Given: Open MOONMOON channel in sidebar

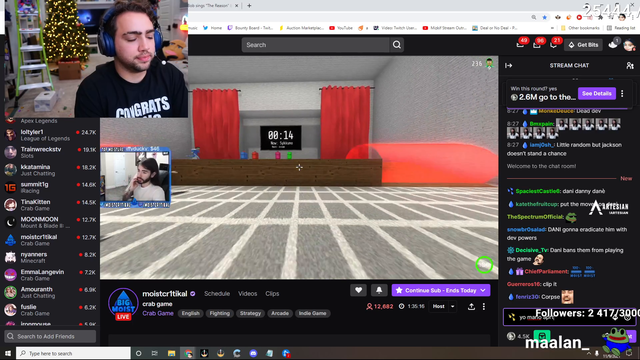Looking at the screenshot, I should [x=50, y=222].
